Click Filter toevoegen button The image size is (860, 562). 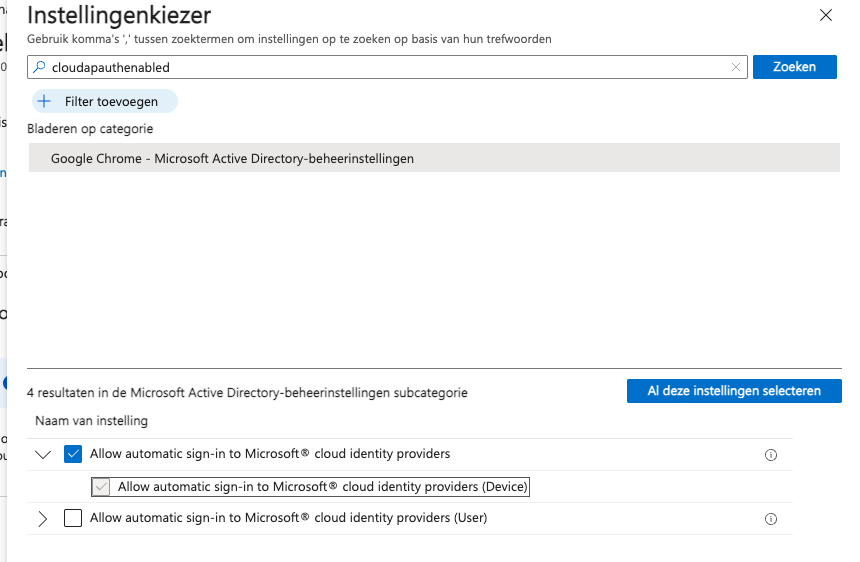(x=105, y=101)
